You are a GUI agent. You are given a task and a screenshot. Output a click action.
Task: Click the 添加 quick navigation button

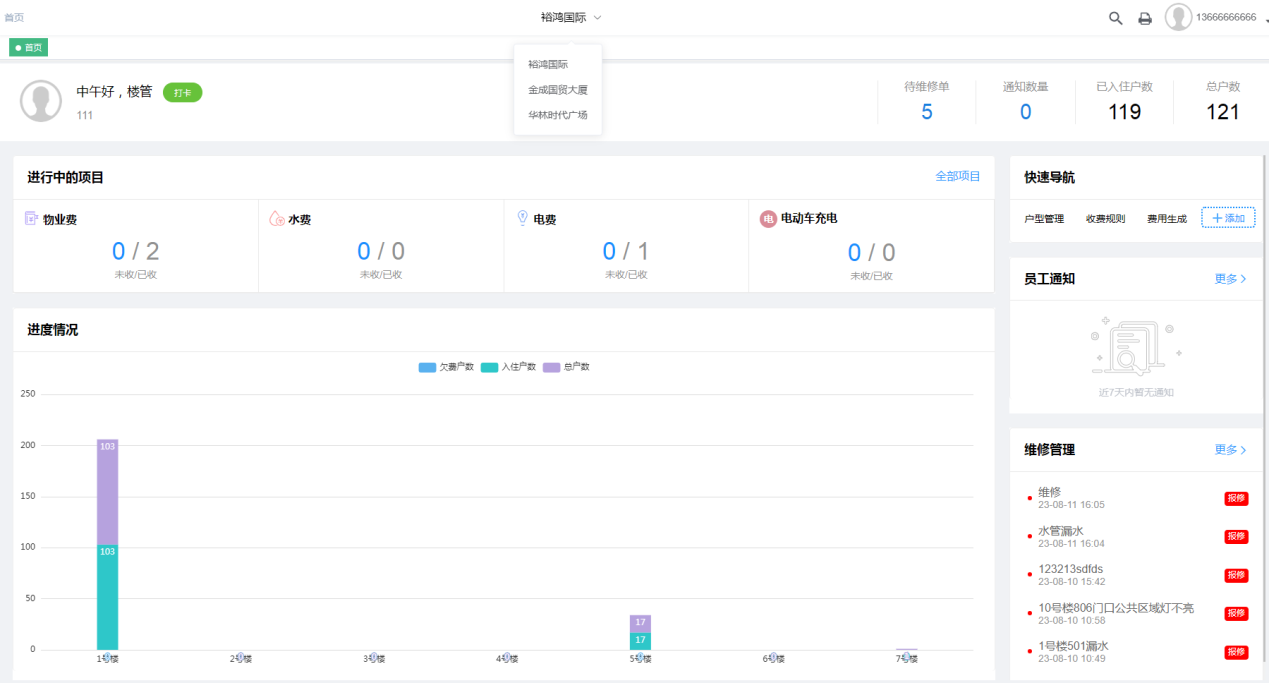point(1228,218)
